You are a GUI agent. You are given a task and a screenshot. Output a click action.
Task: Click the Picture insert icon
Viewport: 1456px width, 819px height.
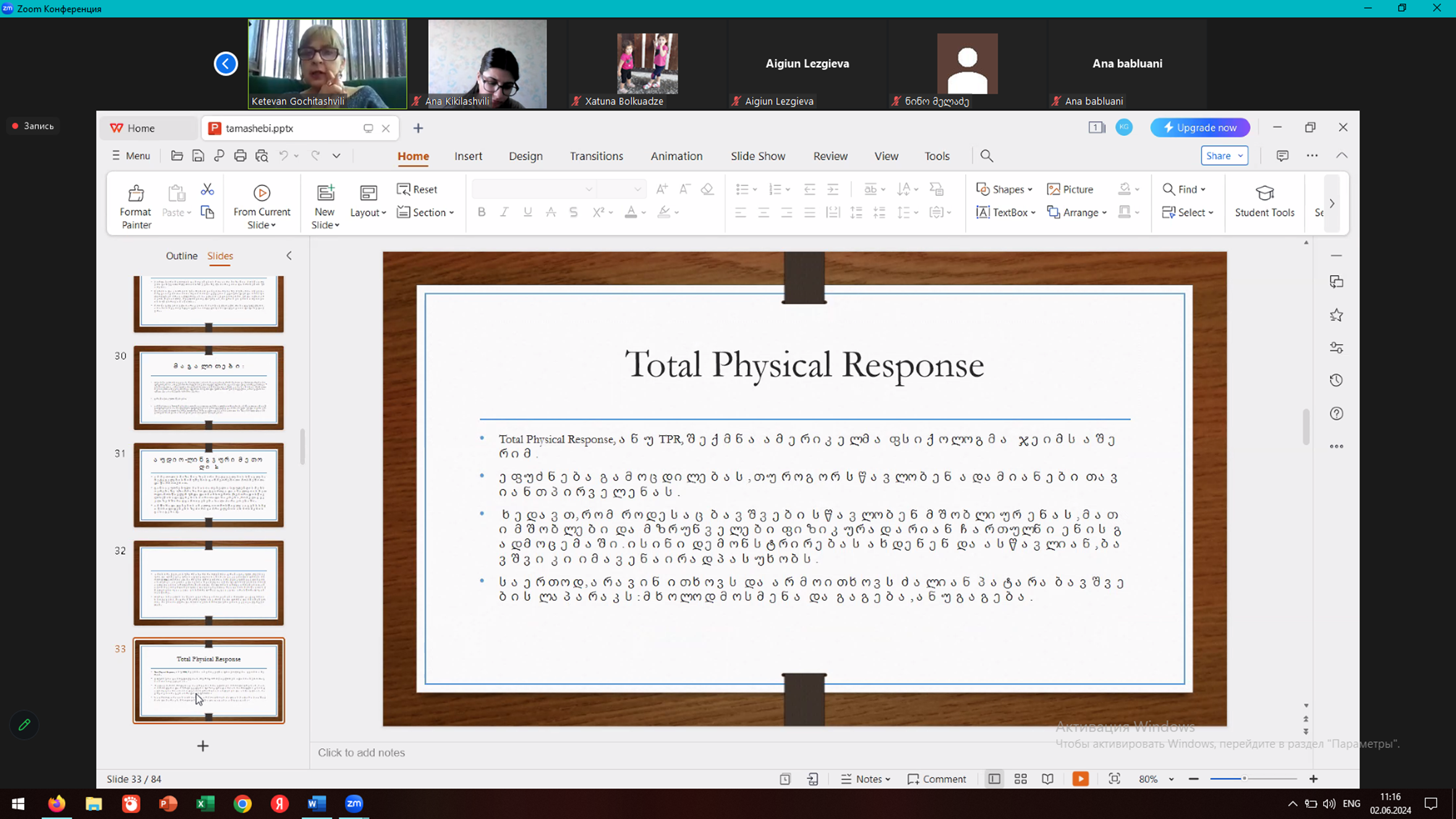point(1070,189)
